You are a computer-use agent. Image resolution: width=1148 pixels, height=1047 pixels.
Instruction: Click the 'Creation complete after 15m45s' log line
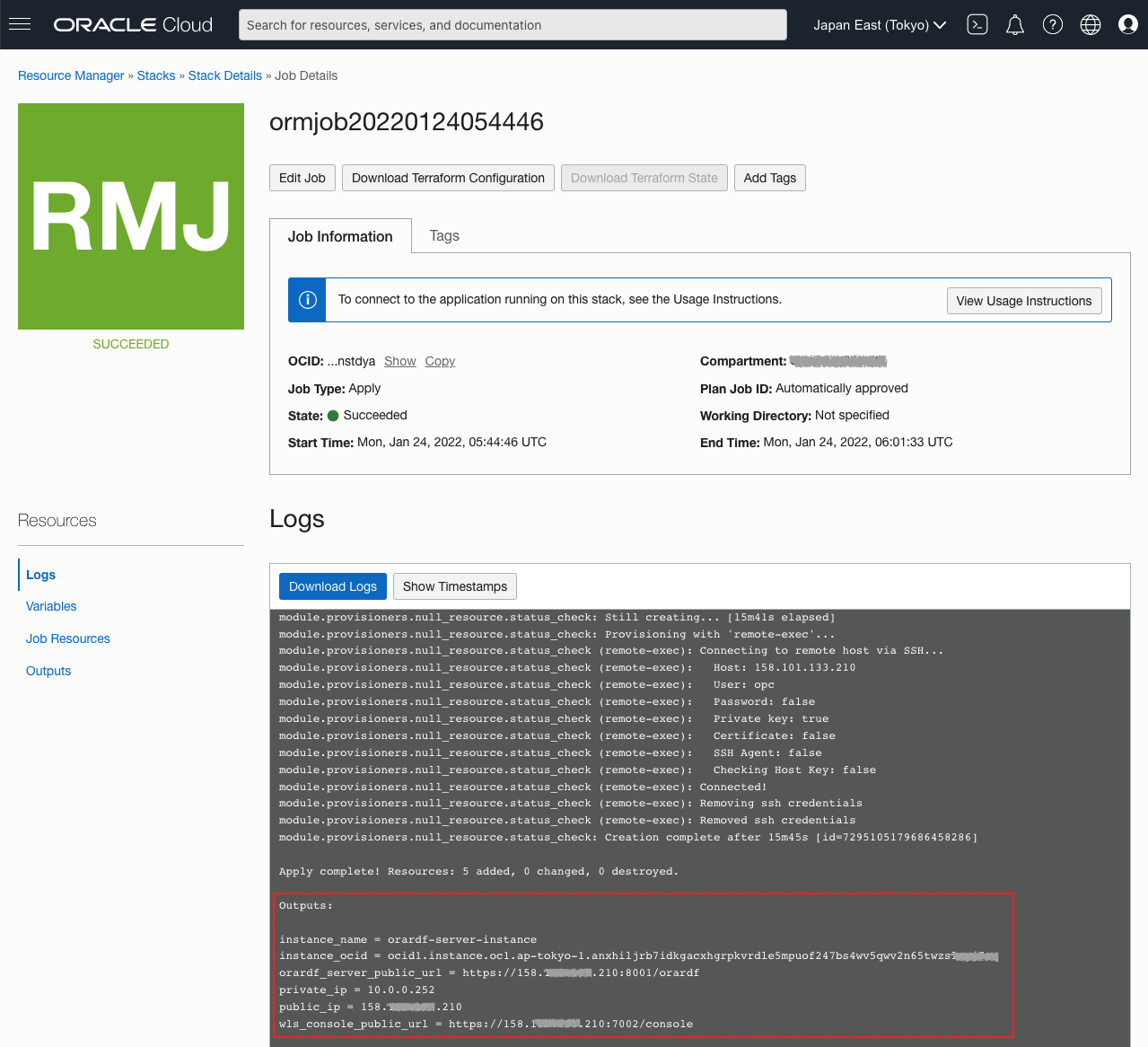(x=628, y=838)
